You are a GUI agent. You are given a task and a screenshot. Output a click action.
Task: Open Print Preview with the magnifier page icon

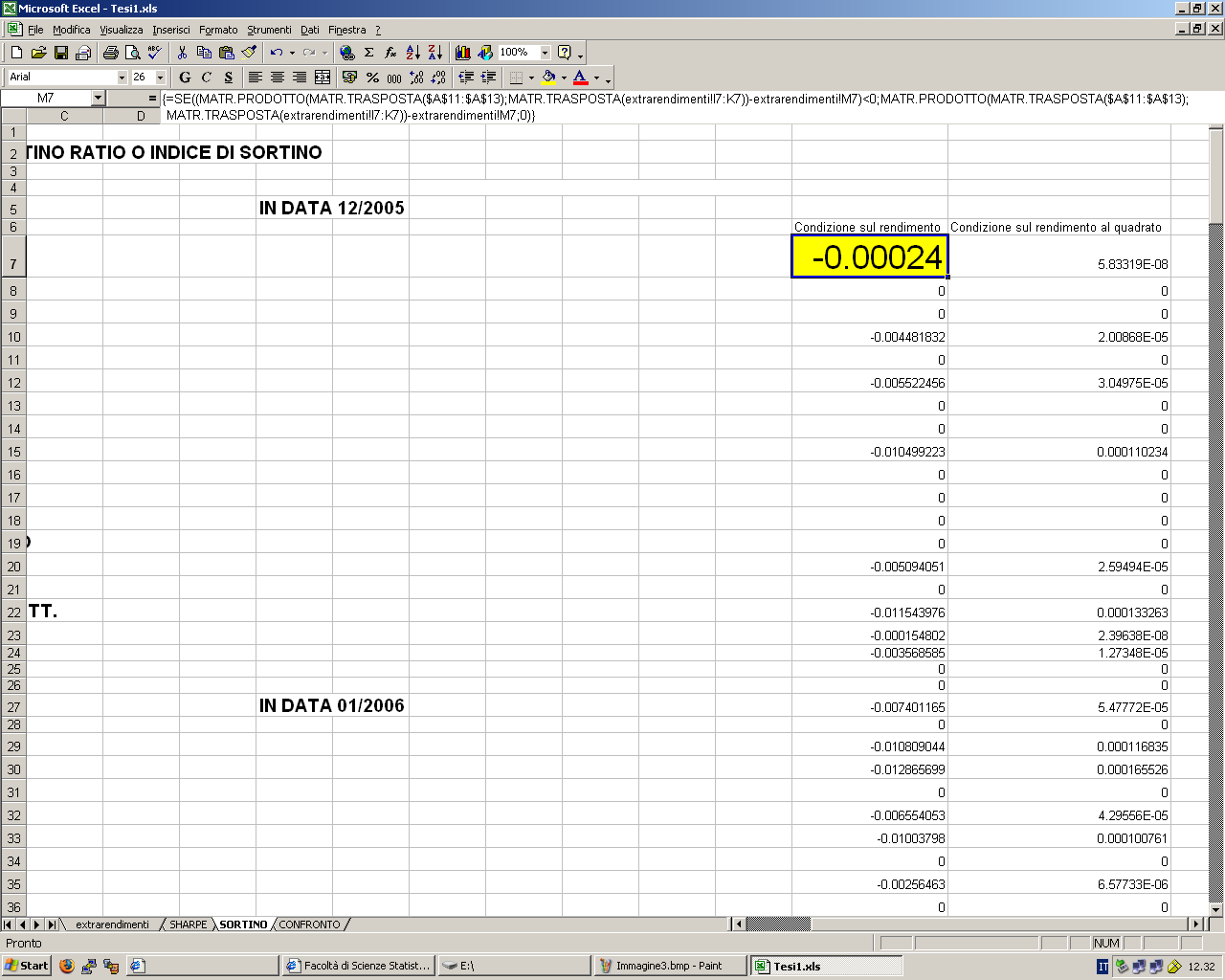(133, 53)
